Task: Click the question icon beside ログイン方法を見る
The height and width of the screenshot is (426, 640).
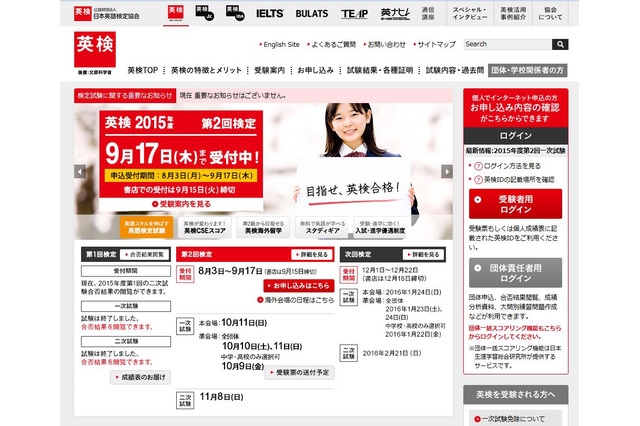Action: [x=478, y=166]
